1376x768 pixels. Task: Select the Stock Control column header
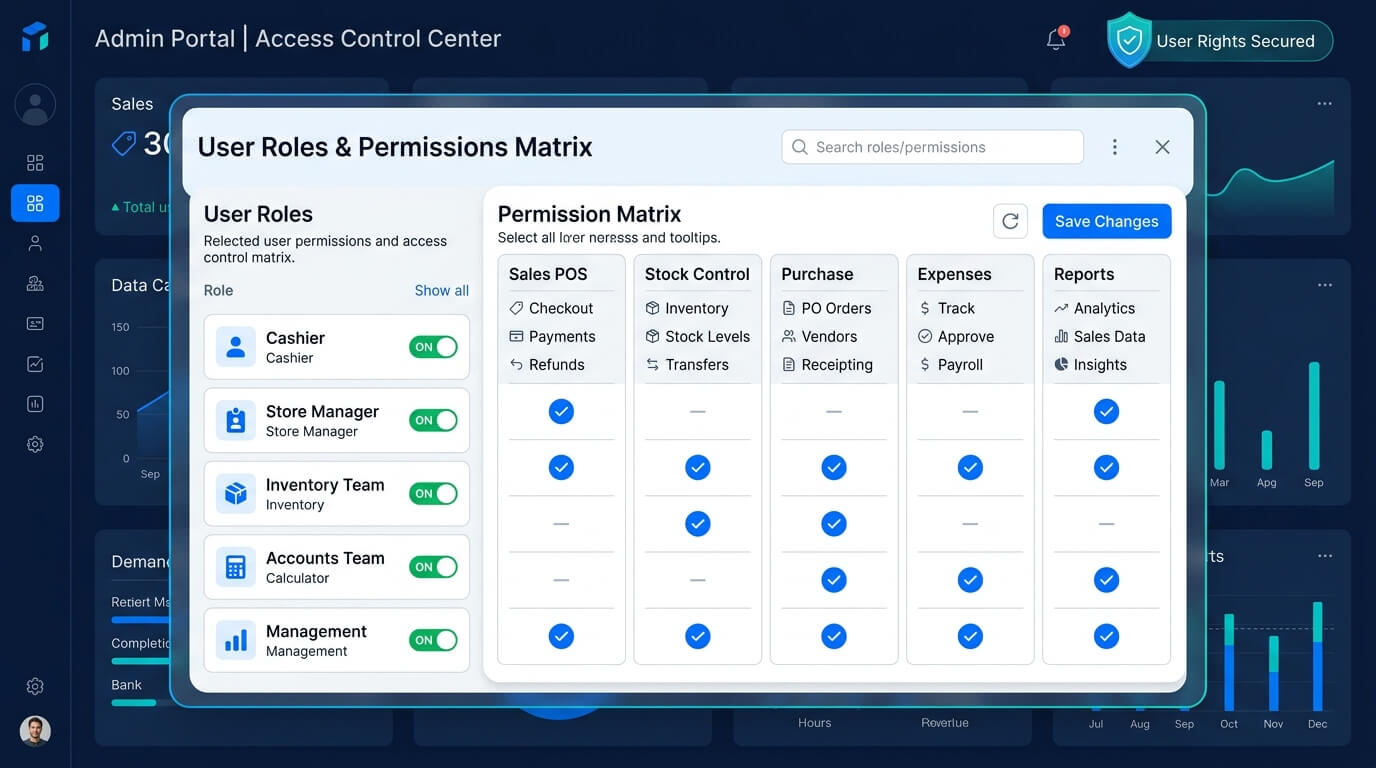697,274
